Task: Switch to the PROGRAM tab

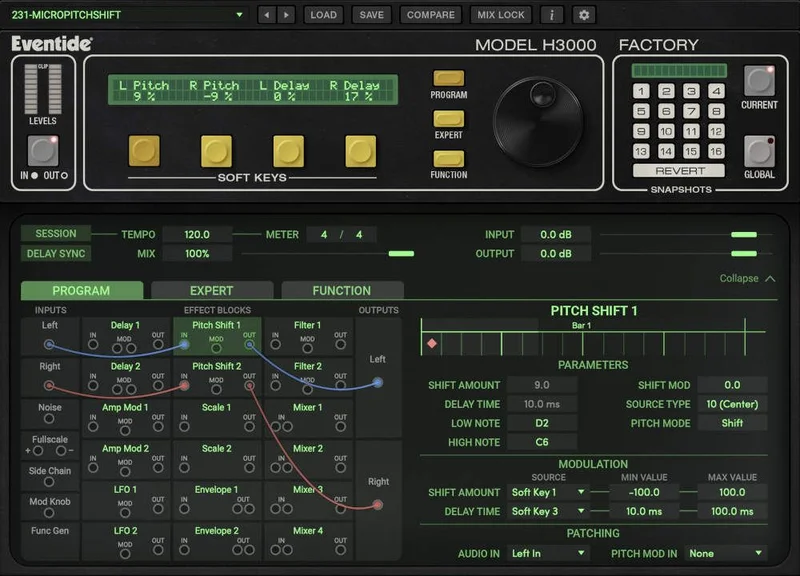Action: click(x=82, y=290)
